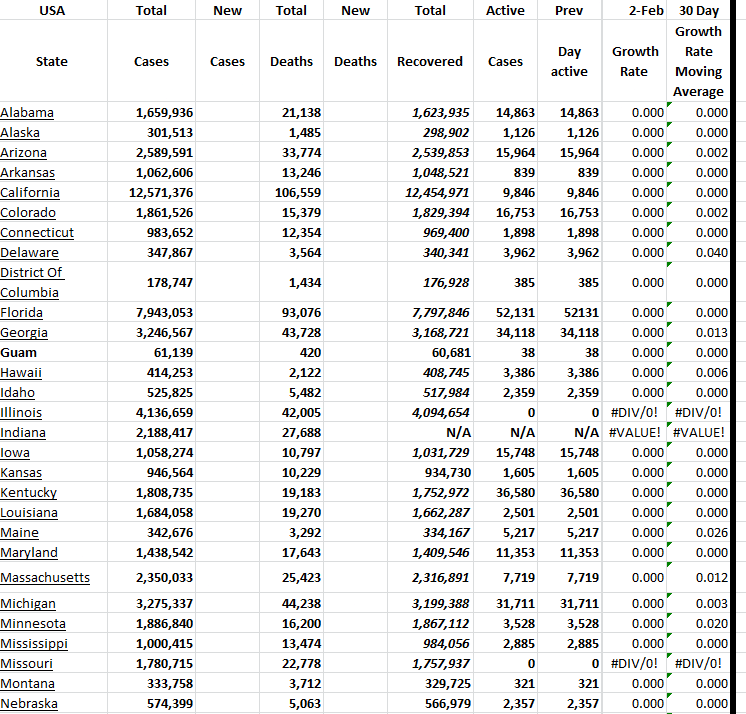The width and height of the screenshot is (746, 714).
Task: Click Missouri's #DIV/0! cell in 2-Feb Growth Rate column
Action: click(635, 663)
